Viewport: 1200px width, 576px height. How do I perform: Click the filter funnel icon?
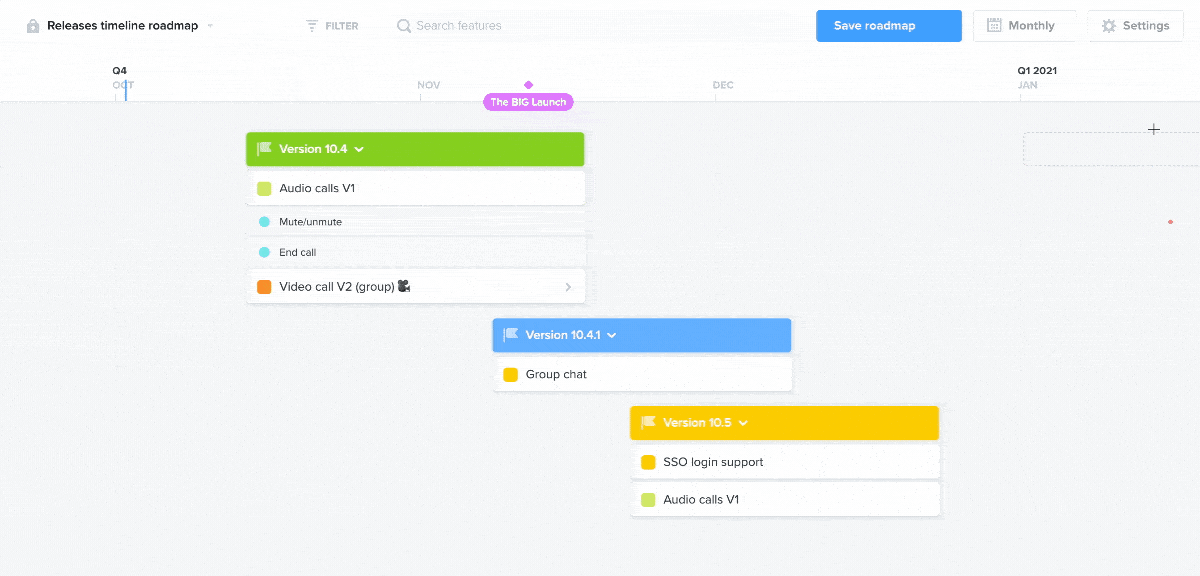[312, 26]
